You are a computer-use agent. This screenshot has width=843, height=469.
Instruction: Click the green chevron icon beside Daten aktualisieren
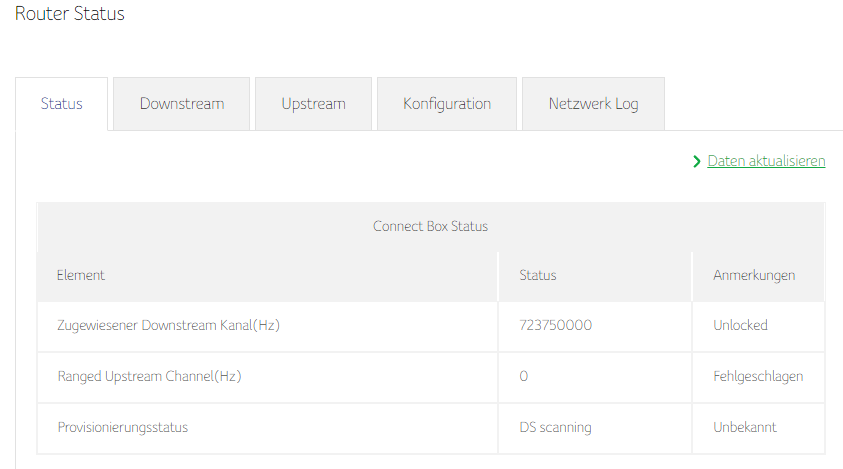(x=697, y=161)
